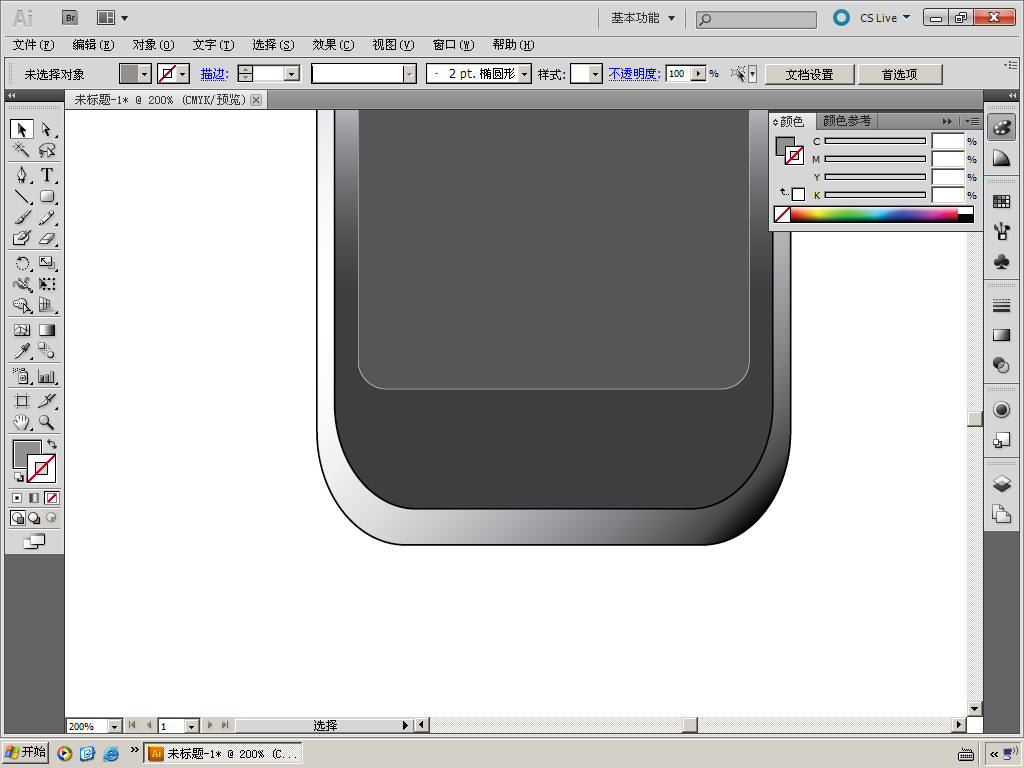Activate the Zoom magnifier tool
Viewport: 1024px width, 768px height.
pos(46,423)
